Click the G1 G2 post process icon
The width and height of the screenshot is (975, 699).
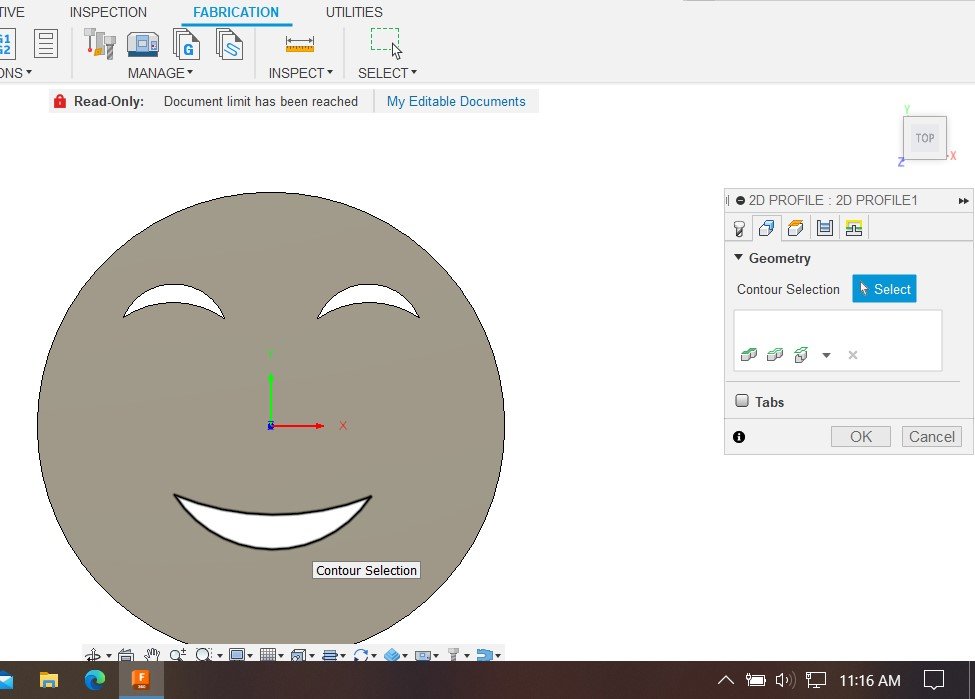[x=6, y=44]
